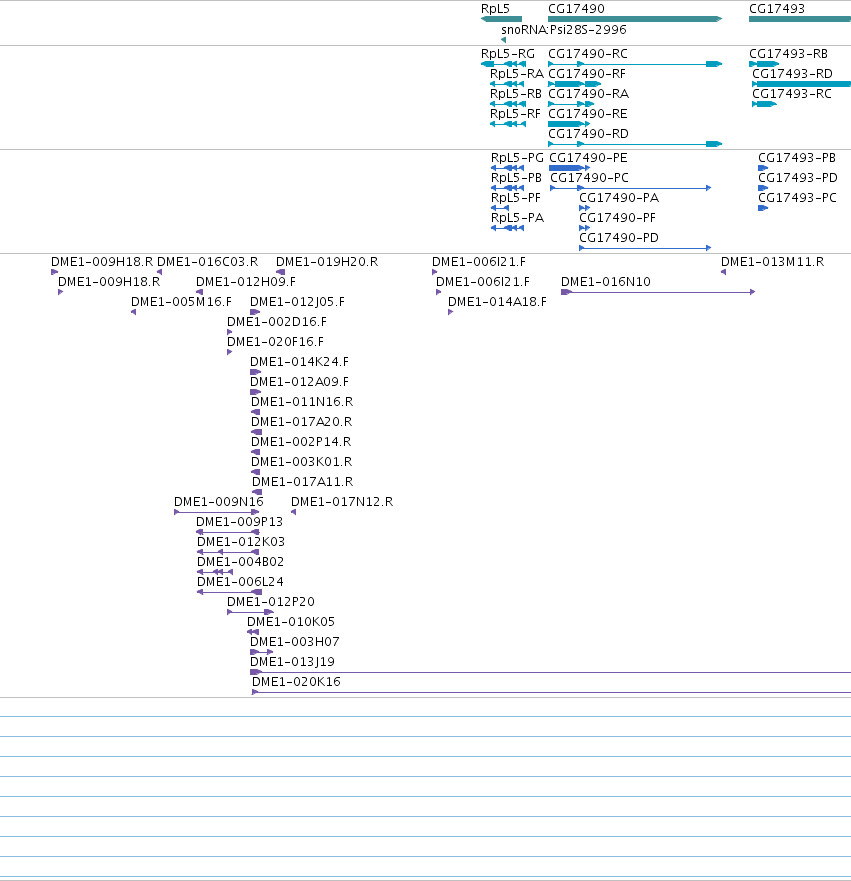Viewport: 851px width, 881px height.
Task: Select cDNA DME1-009N16
Action: coord(217,512)
